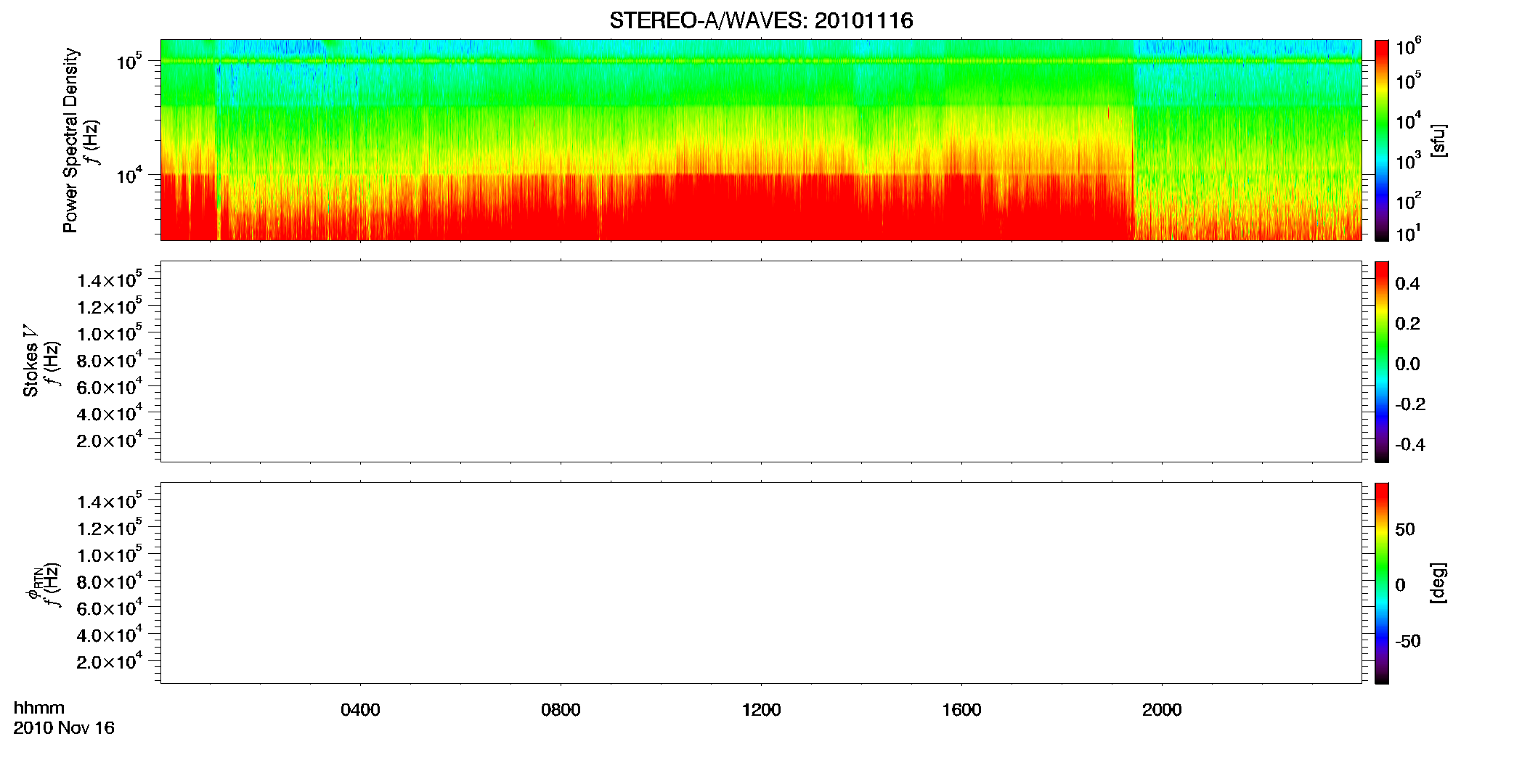Click the 2000 time tick label
The height and width of the screenshot is (784, 1522).
point(1162,710)
